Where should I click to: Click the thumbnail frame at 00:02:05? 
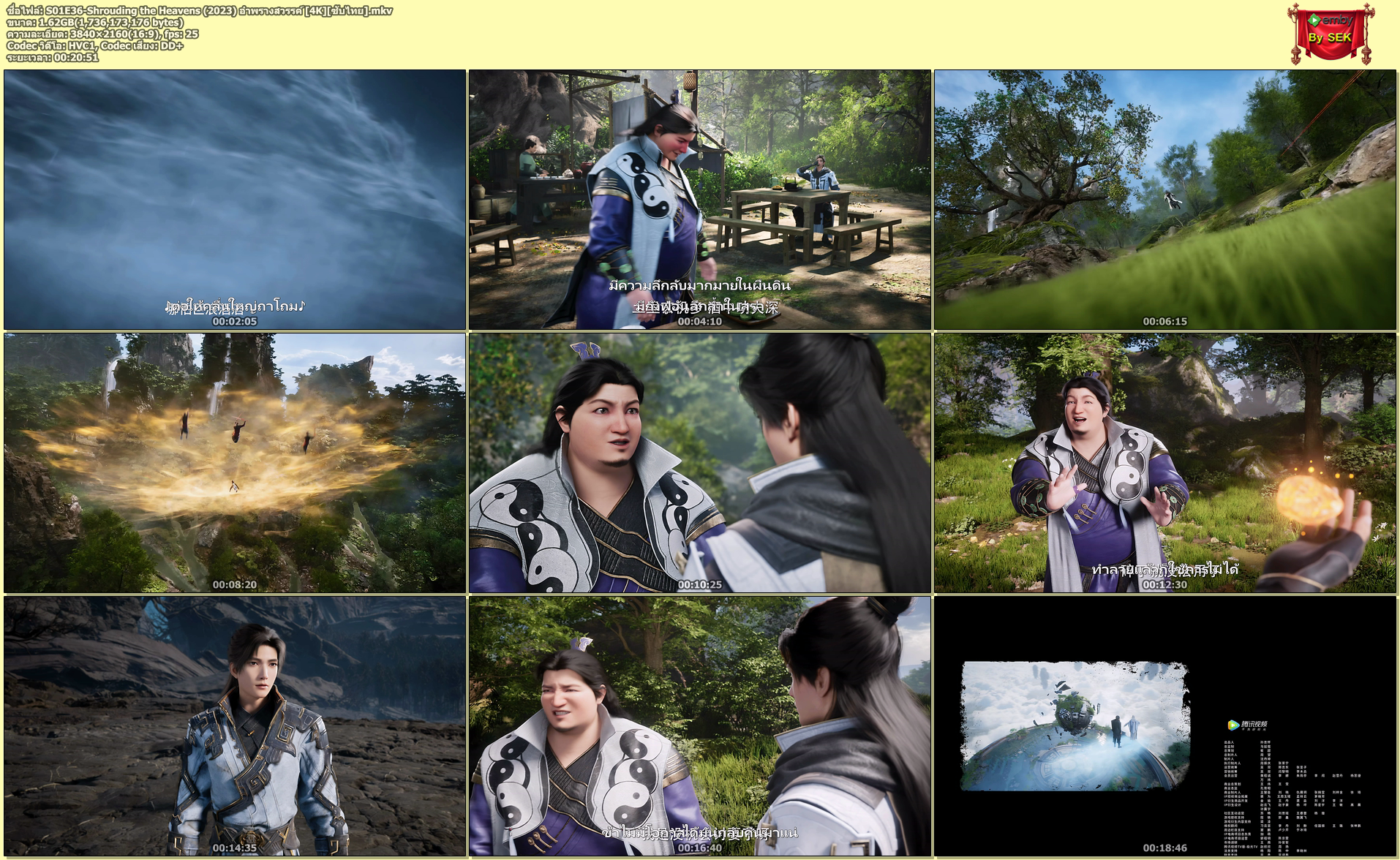[x=235, y=200]
